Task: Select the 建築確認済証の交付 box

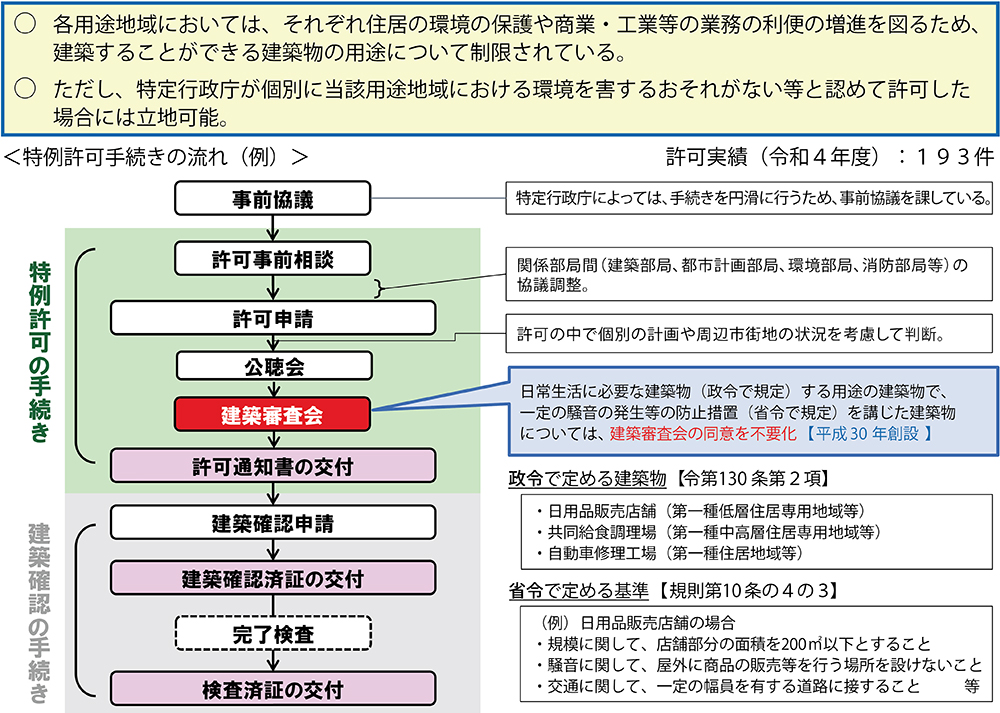Action: (272, 578)
